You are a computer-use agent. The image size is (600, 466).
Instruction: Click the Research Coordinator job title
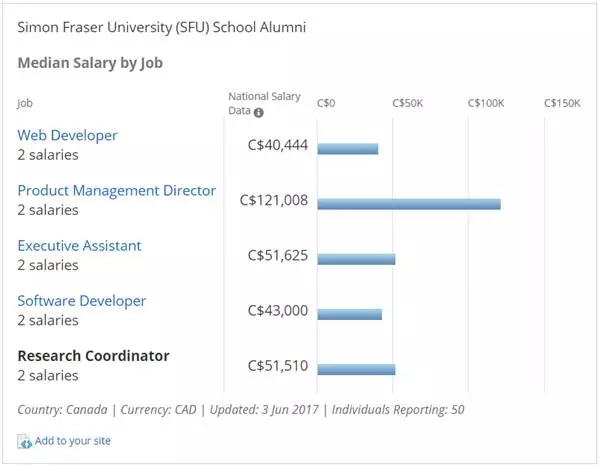coord(93,356)
